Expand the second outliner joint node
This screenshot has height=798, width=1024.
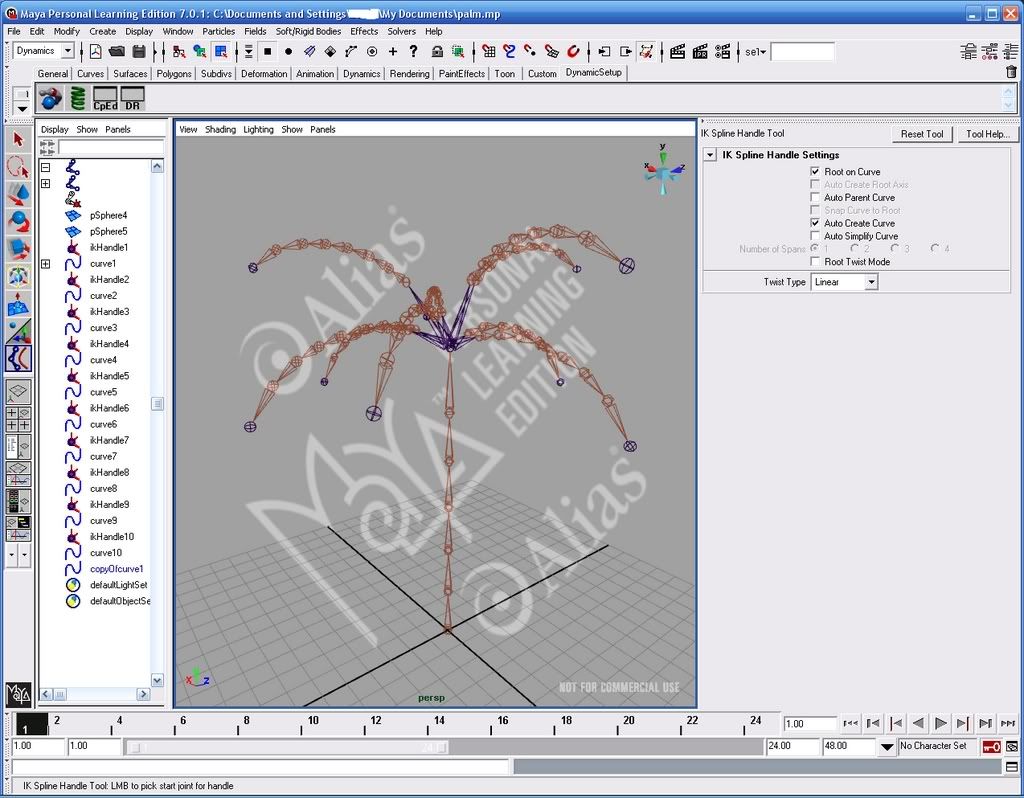pos(46,184)
